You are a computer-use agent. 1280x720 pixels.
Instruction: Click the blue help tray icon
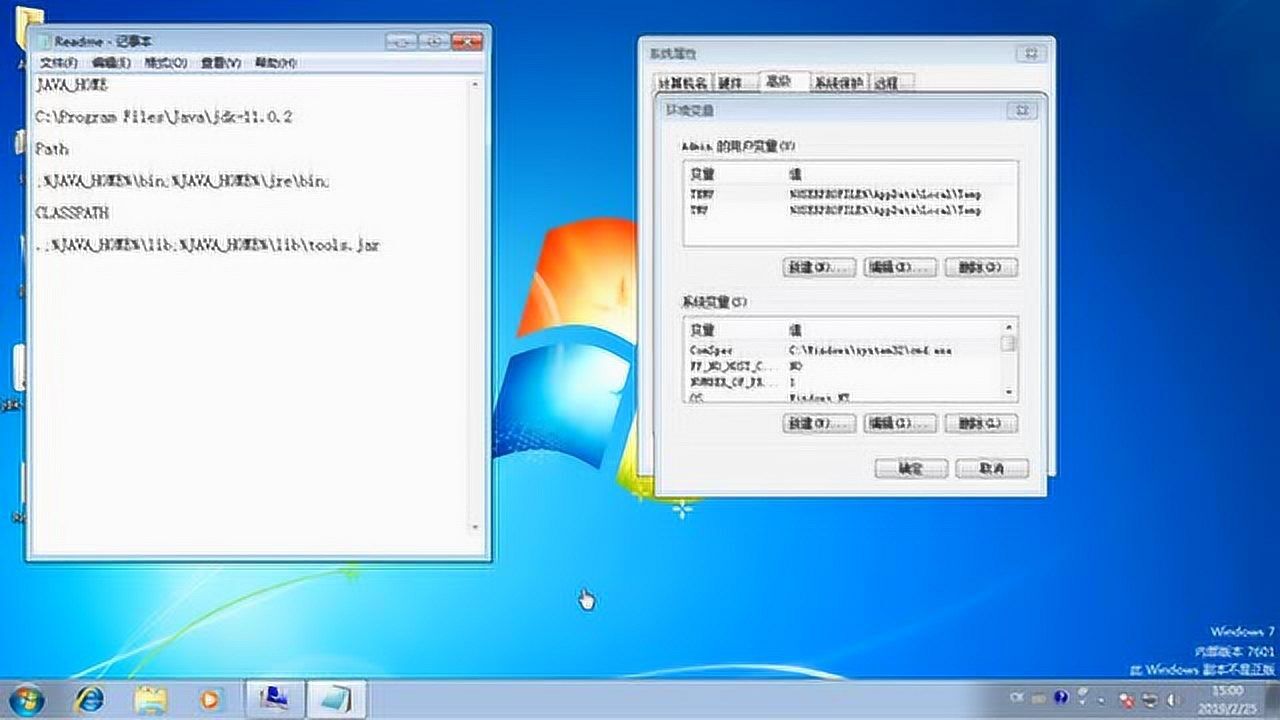[1062, 697]
